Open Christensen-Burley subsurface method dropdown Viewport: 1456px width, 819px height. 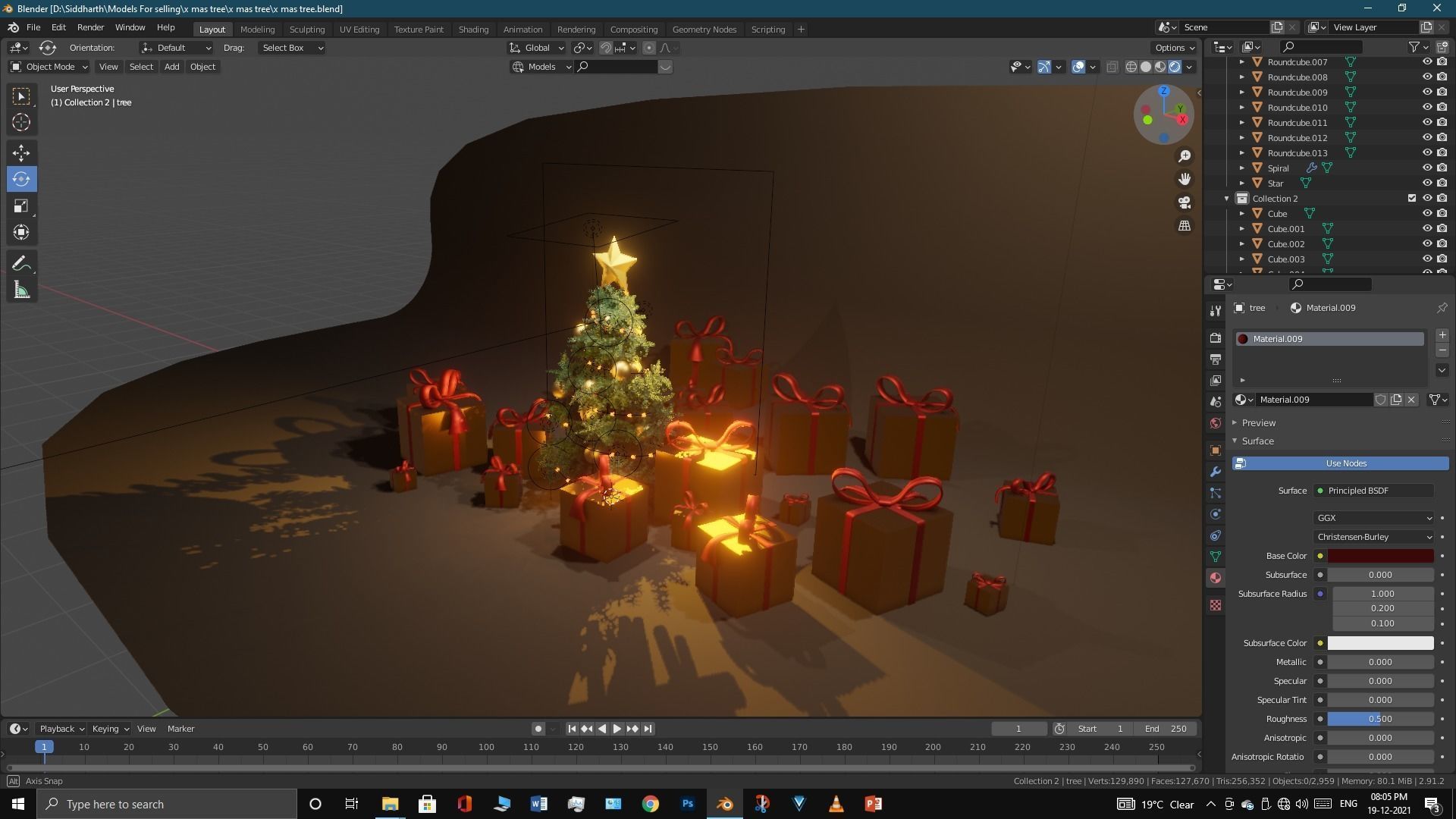coord(1373,537)
